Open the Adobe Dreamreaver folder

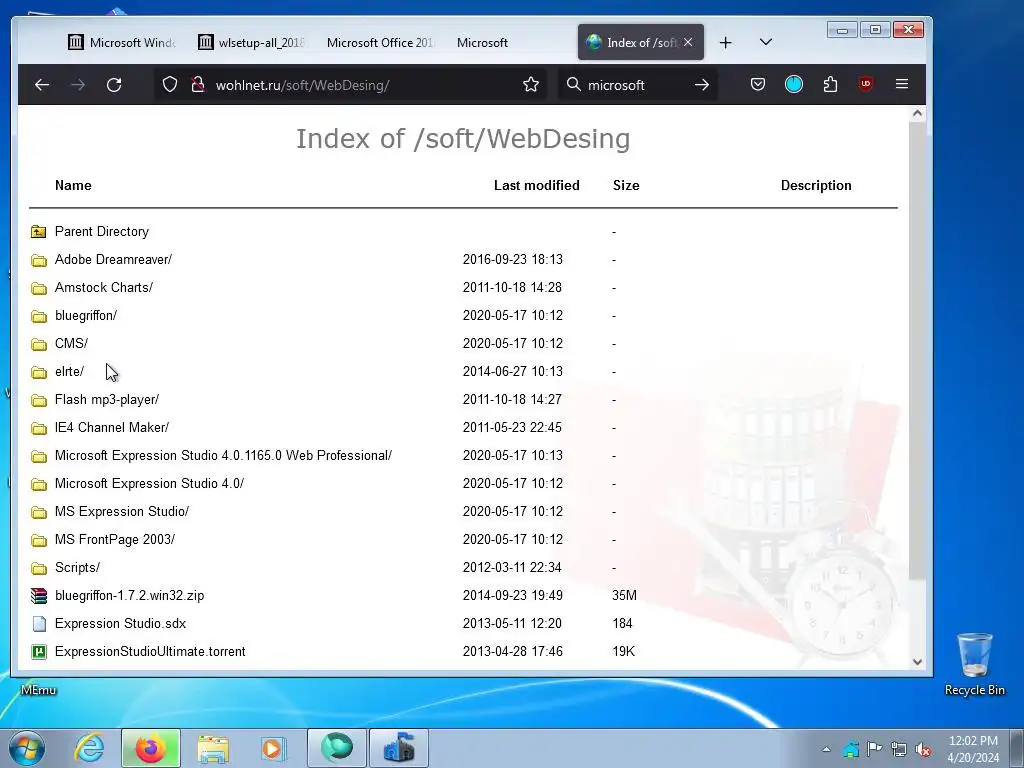coord(113,260)
